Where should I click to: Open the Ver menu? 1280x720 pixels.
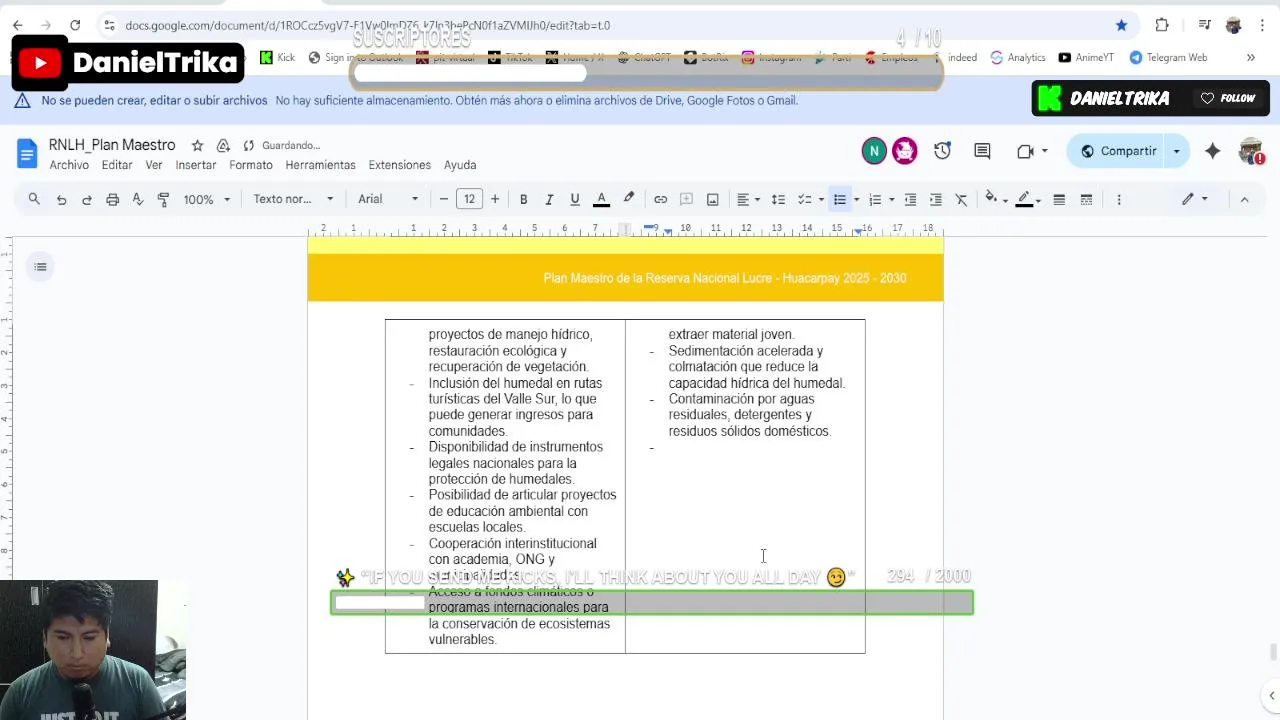point(154,165)
